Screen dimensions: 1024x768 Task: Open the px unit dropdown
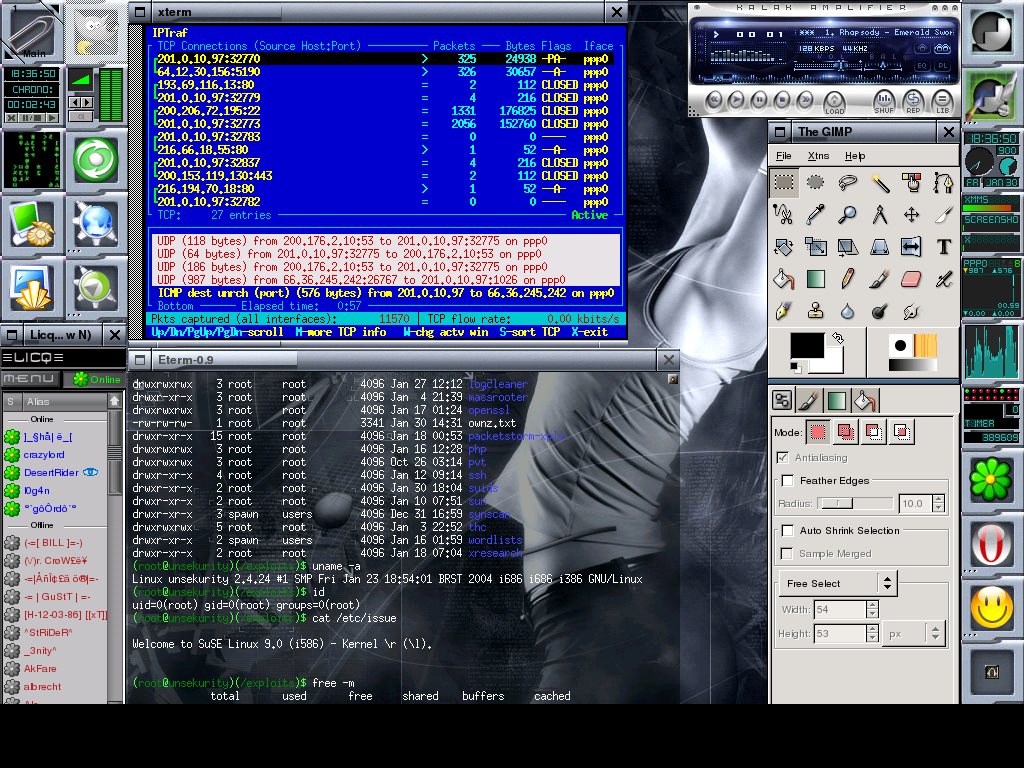pyautogui.click(x=915, y=633)
